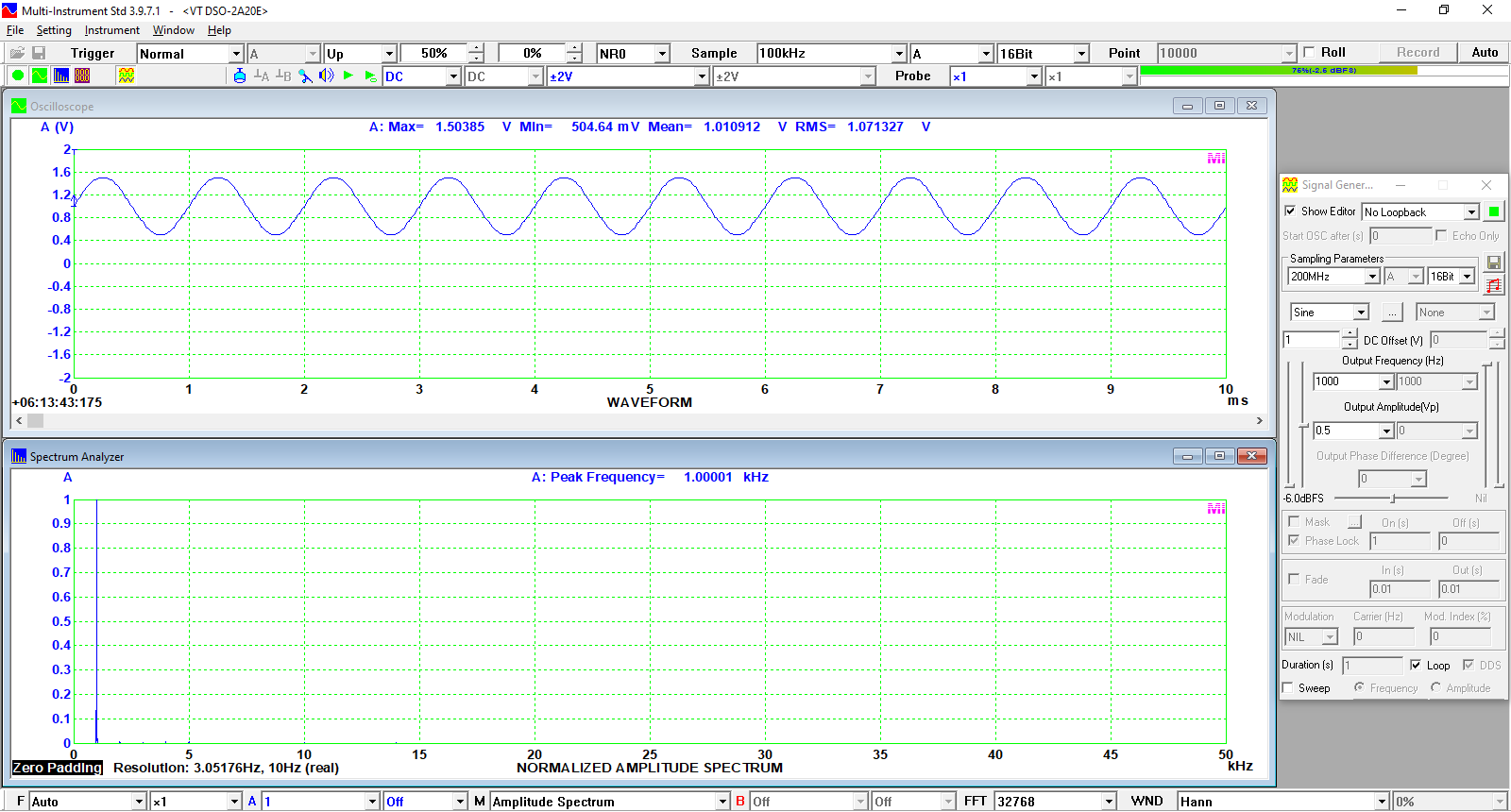This screenshot has height=812, width=1511.
Task: Open the Signal Generator wave icon
Action: click(x=127, y=76)
